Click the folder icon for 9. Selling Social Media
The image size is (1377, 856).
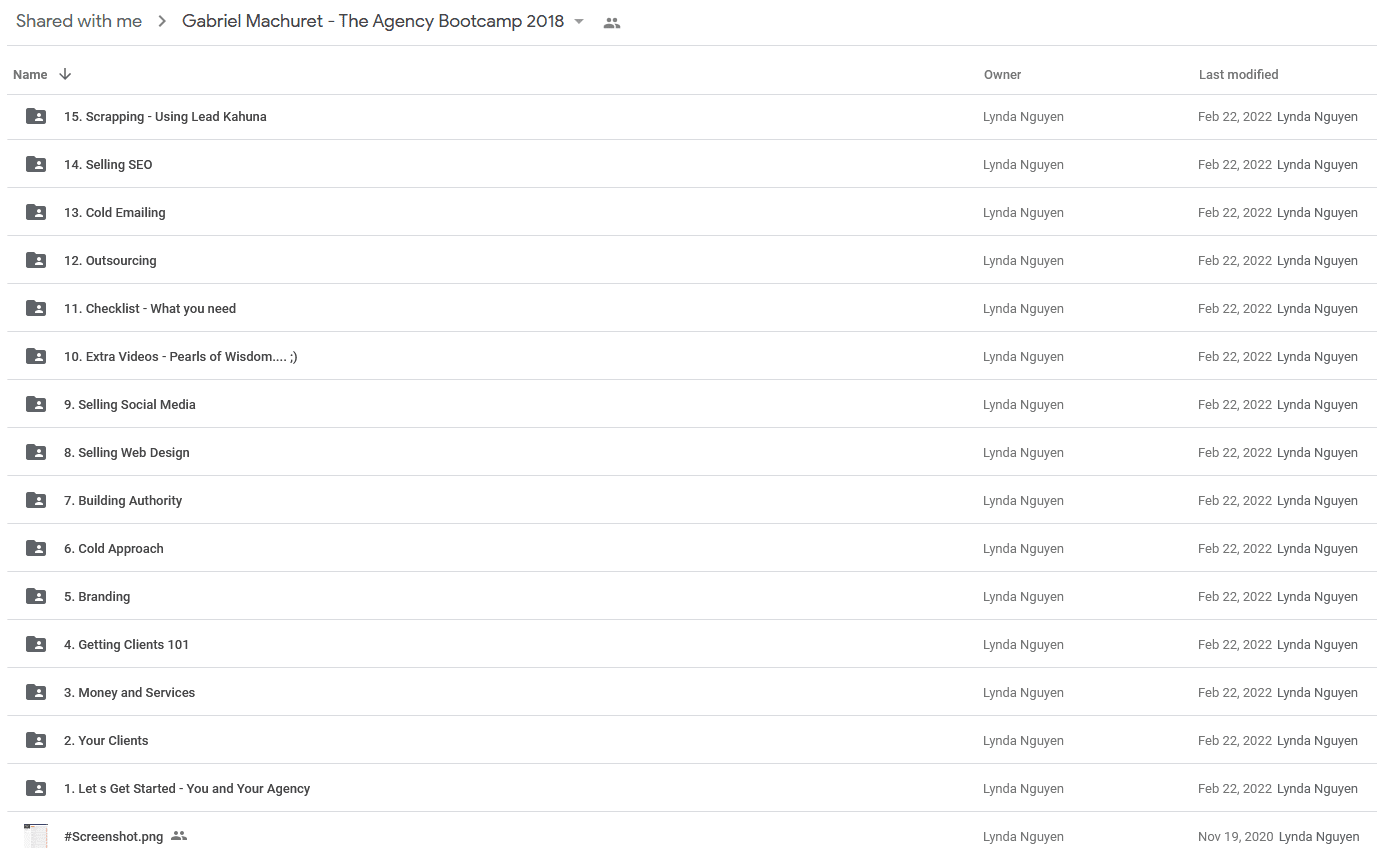pyautogui.click(x=36, y=404)
